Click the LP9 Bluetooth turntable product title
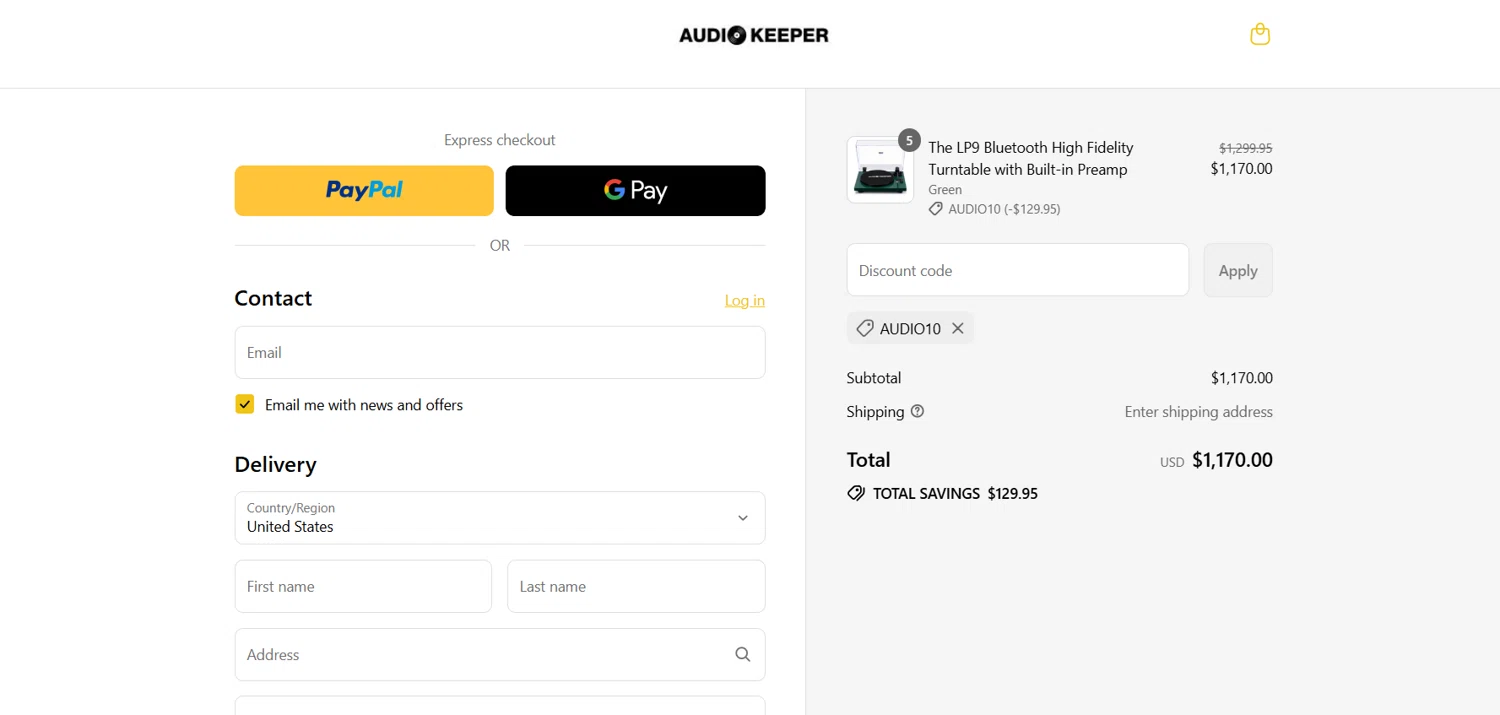This screenshot has height=715, width=1500. (1031, 158)
